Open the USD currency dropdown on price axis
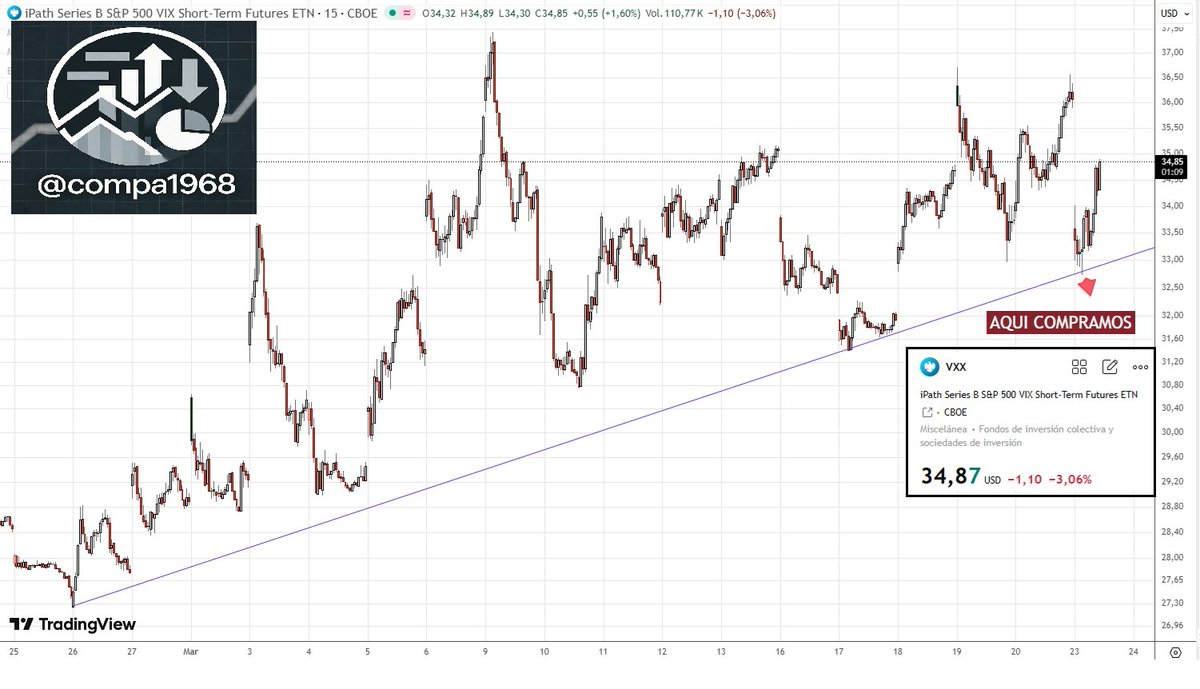This screenshot has height=689, width=1200. 1173,13
